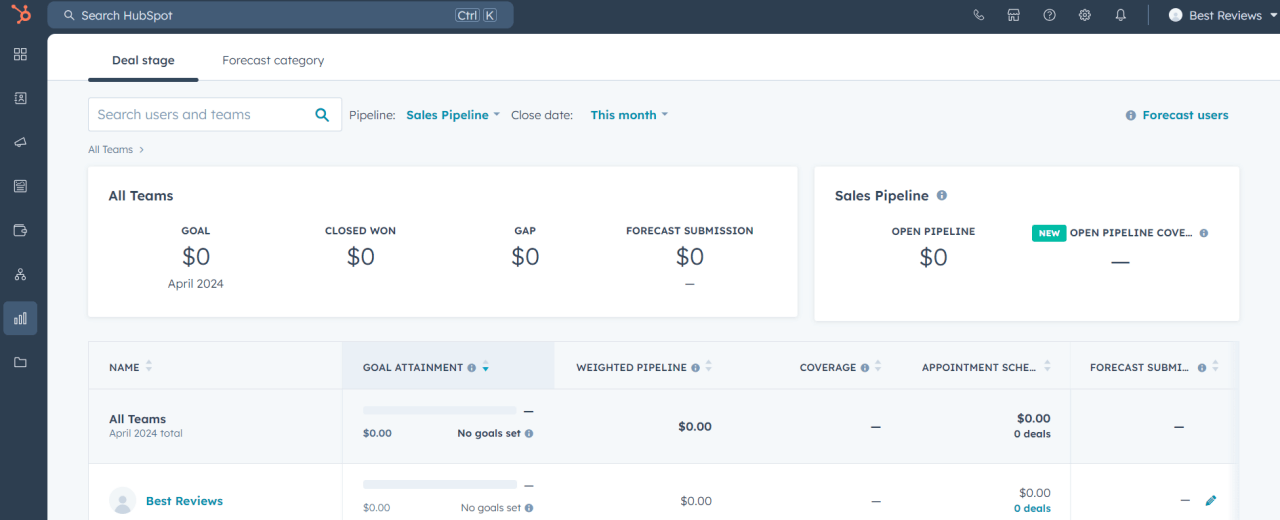Open the Workspaces grid icon in sidebar
Screen dimensions: 1280x520
pyautogui.click(x=20, y=54)
